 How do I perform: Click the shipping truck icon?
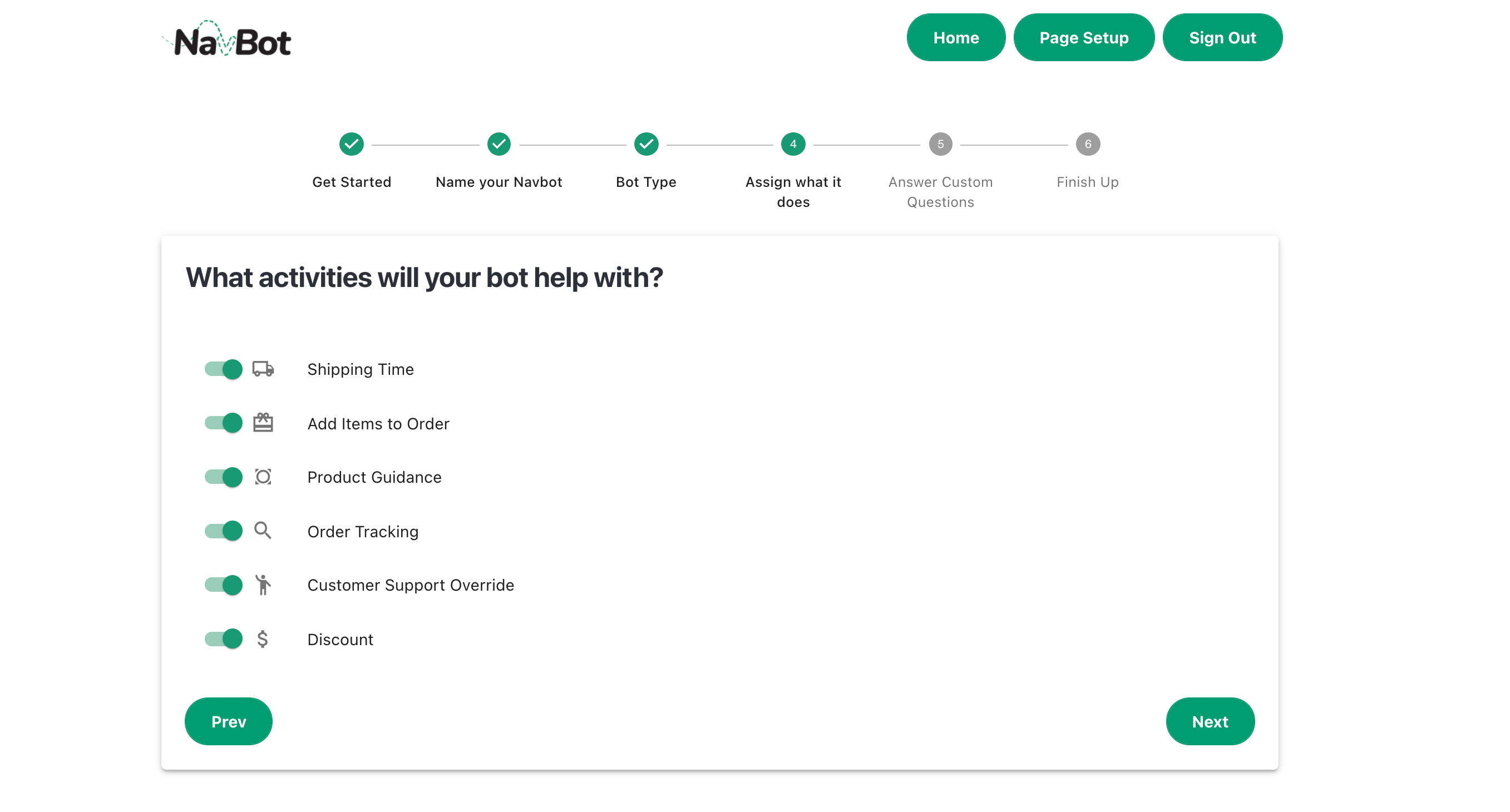pyautogui.click(x=263, y=369)
